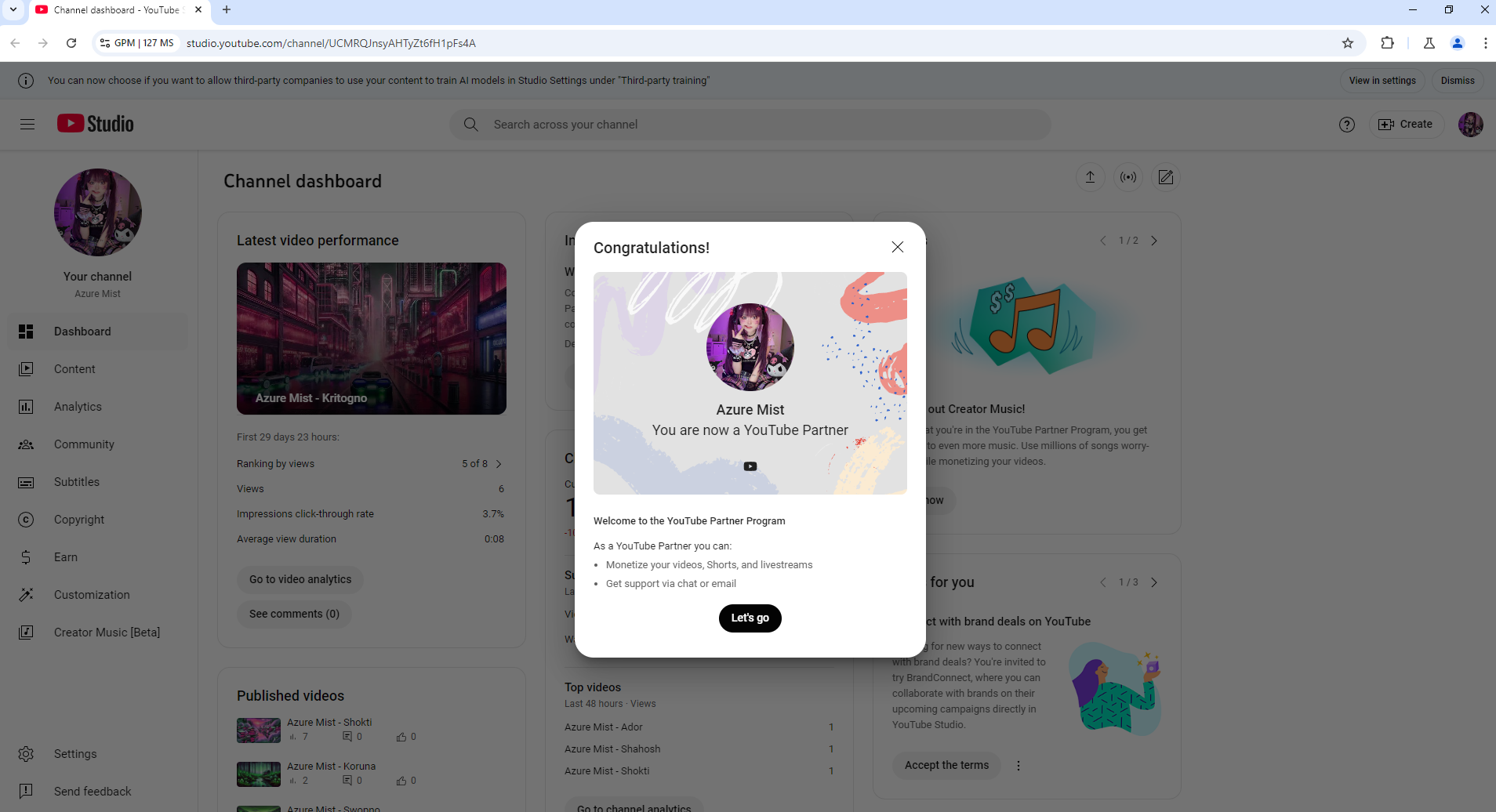Click the create post edit icon

tap(1166, 177)
